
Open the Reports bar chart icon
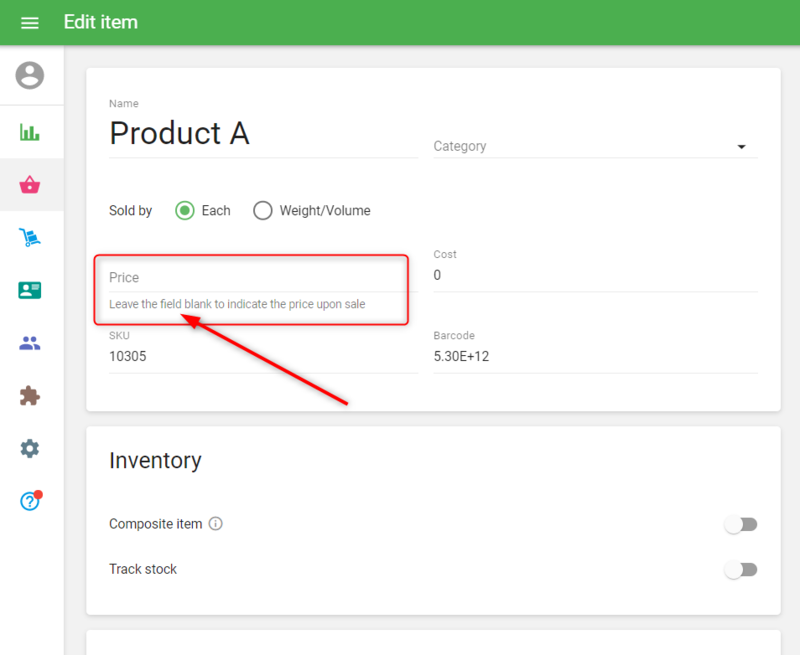(30, 132)
